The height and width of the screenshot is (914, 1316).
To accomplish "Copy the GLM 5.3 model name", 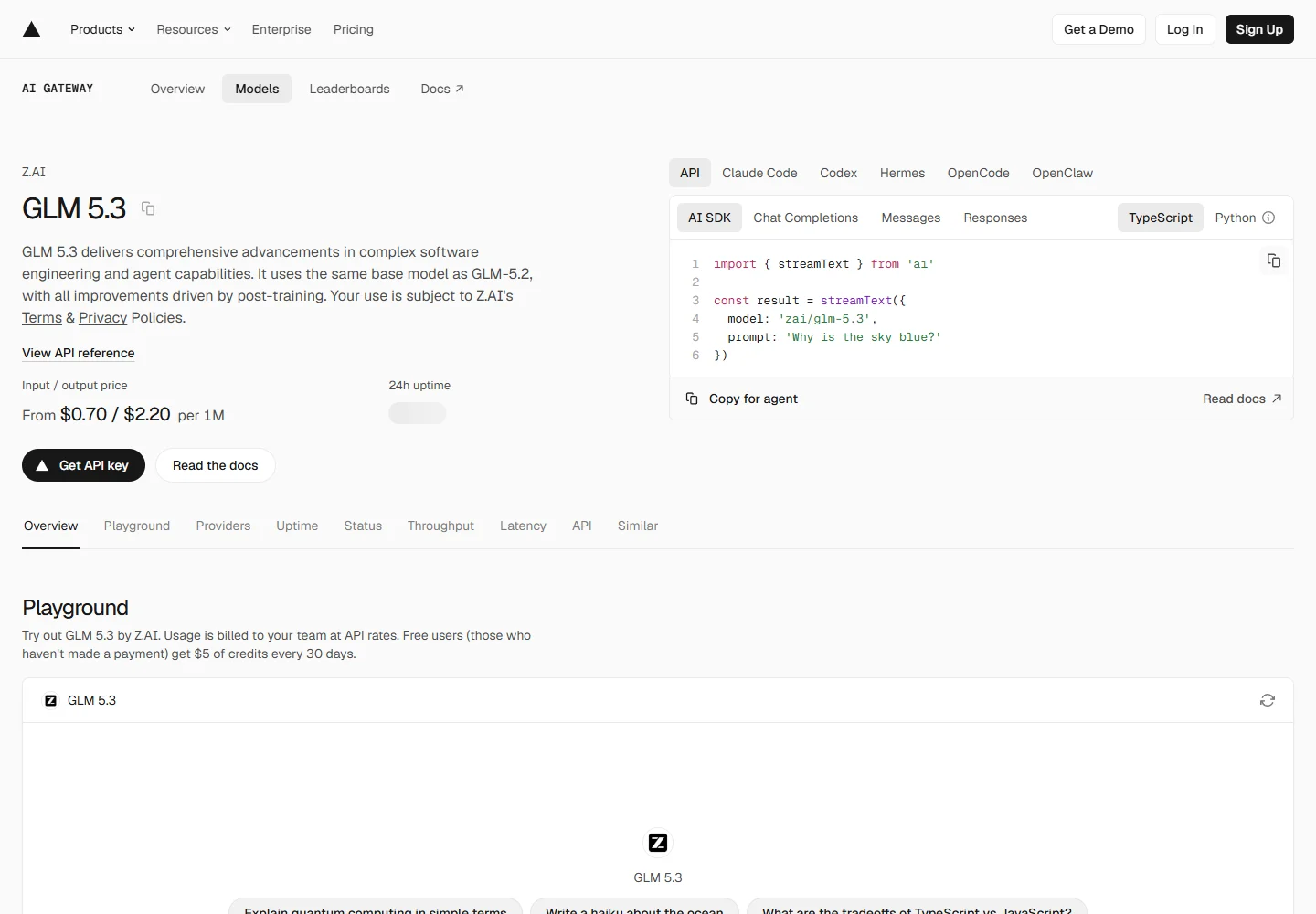I will pos(148,208).
